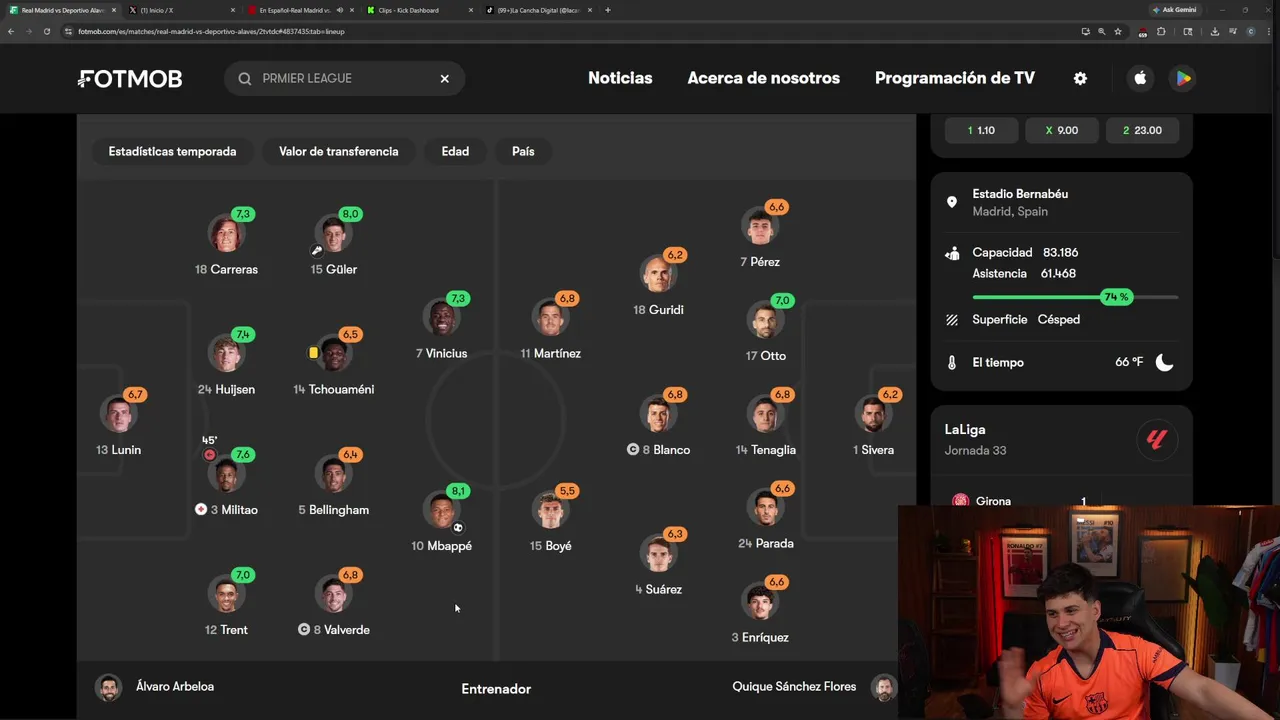
Task: Click Suárez player photo
Action: (659, 554)
